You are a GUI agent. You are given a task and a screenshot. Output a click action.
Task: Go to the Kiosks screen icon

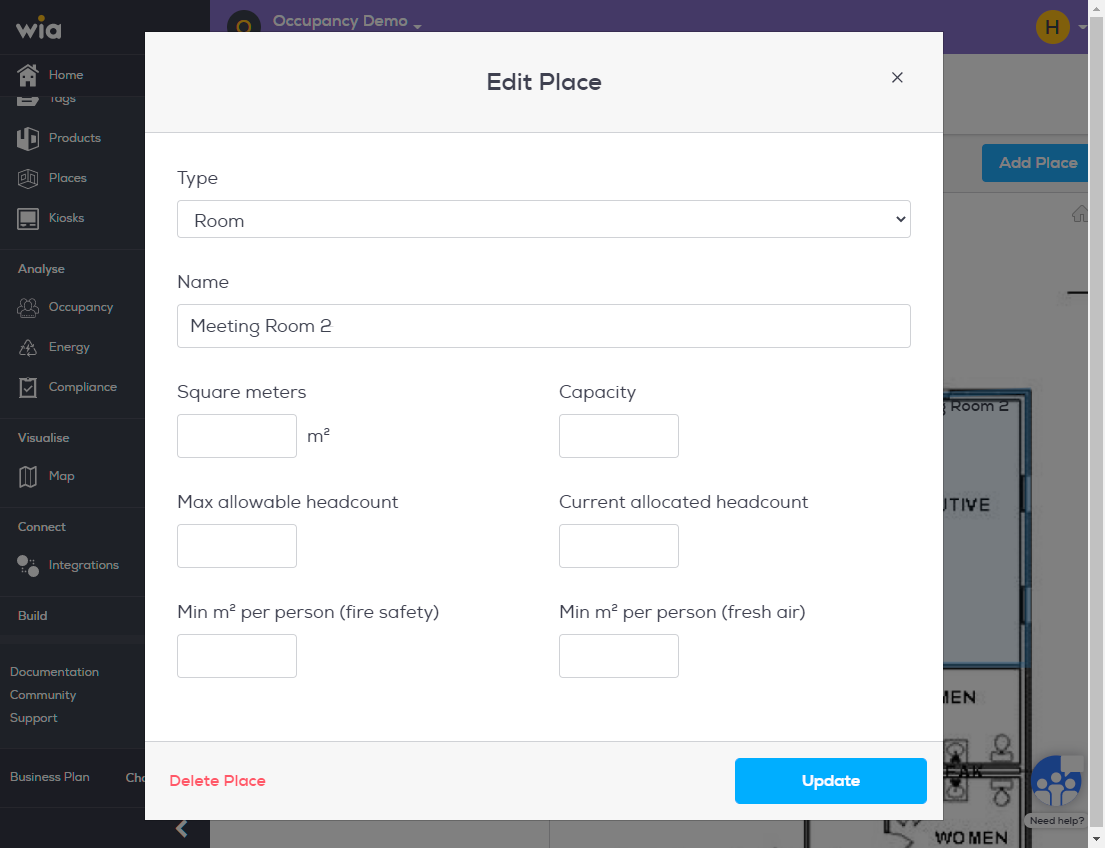point(27,219)
